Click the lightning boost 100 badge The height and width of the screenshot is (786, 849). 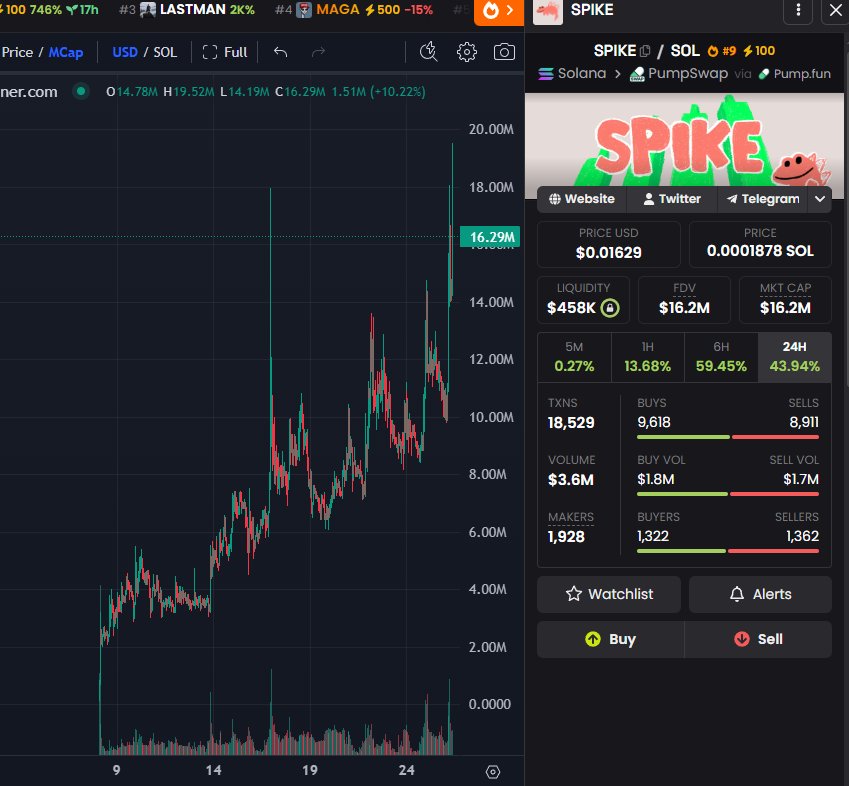(759, 51)
